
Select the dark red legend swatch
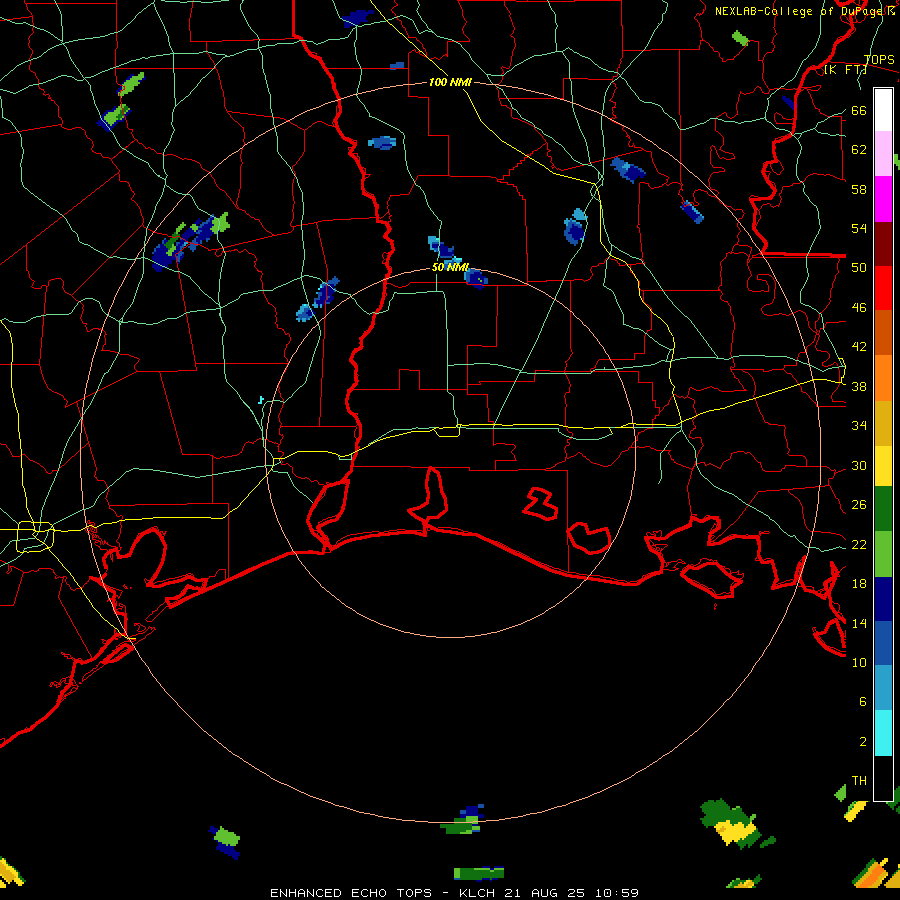coord(883,244)
